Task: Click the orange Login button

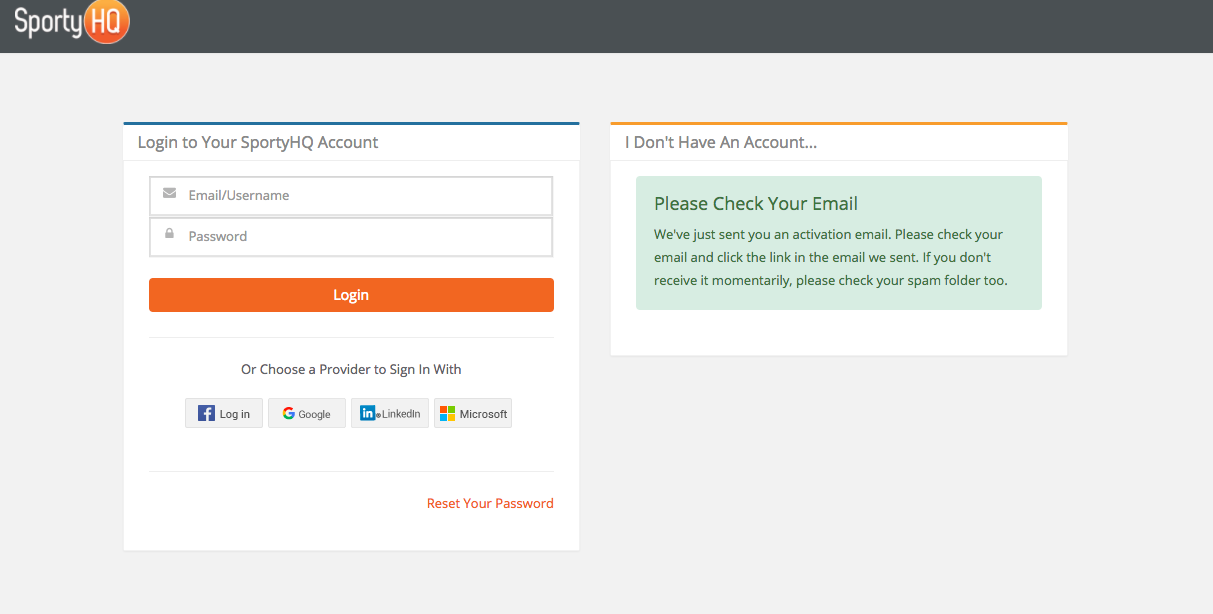Action: tap(351, 295)
